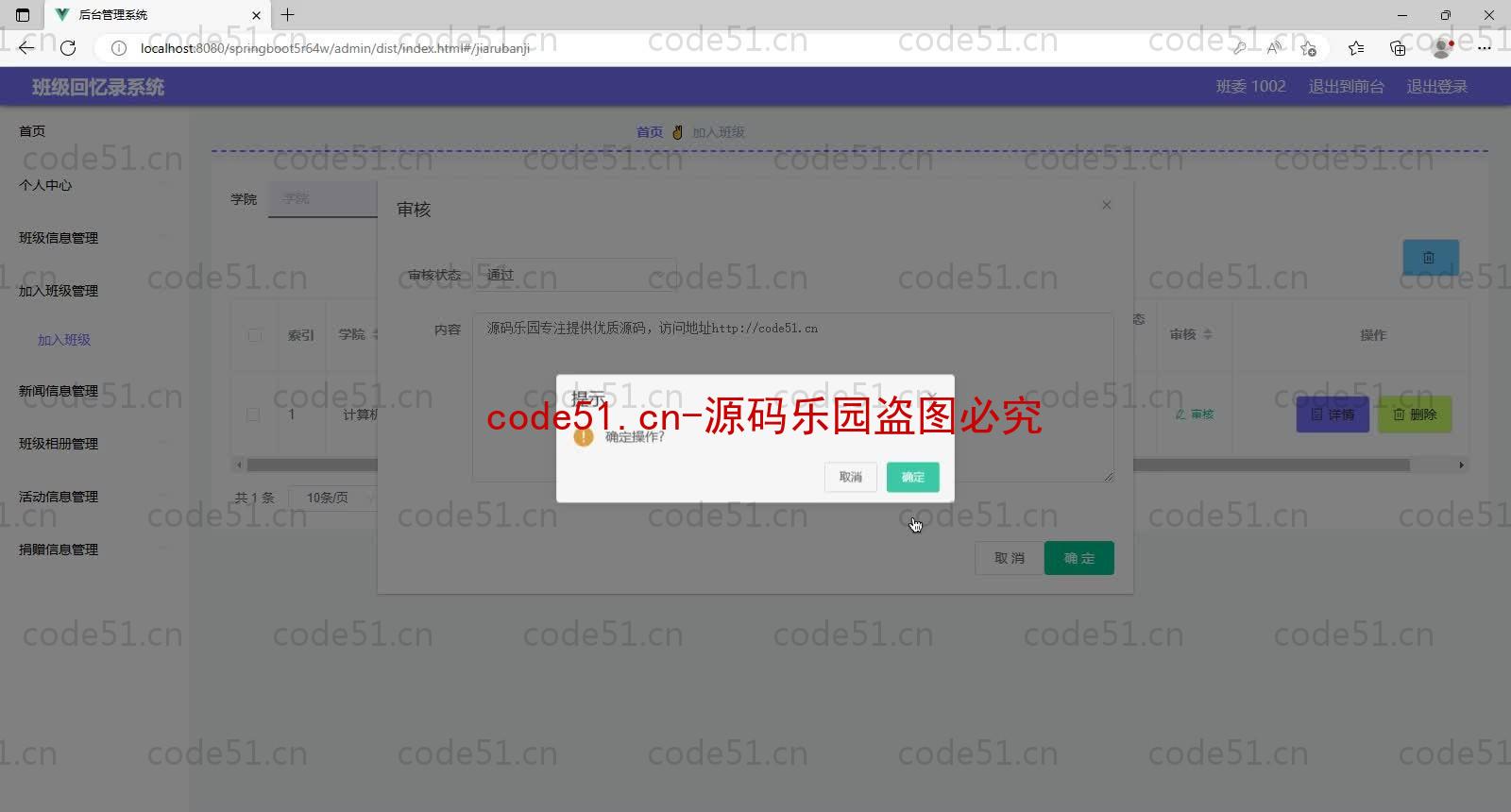Image resolution: width=1511 pixels, height=812 pixels.
Task: Close the 审核 review dialog
Action: coord(1107,205)
